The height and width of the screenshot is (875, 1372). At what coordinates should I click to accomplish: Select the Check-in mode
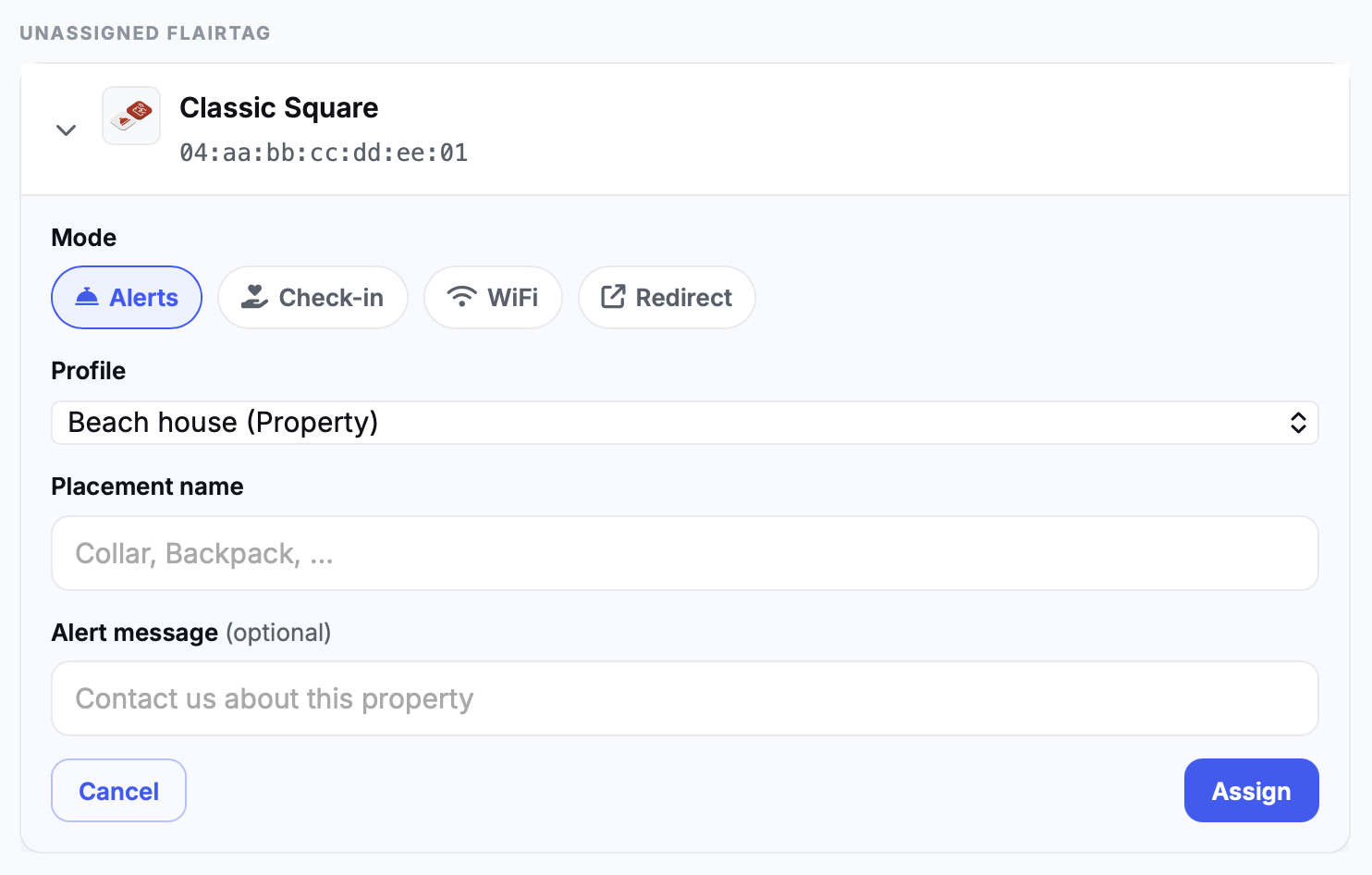(312, 298)
